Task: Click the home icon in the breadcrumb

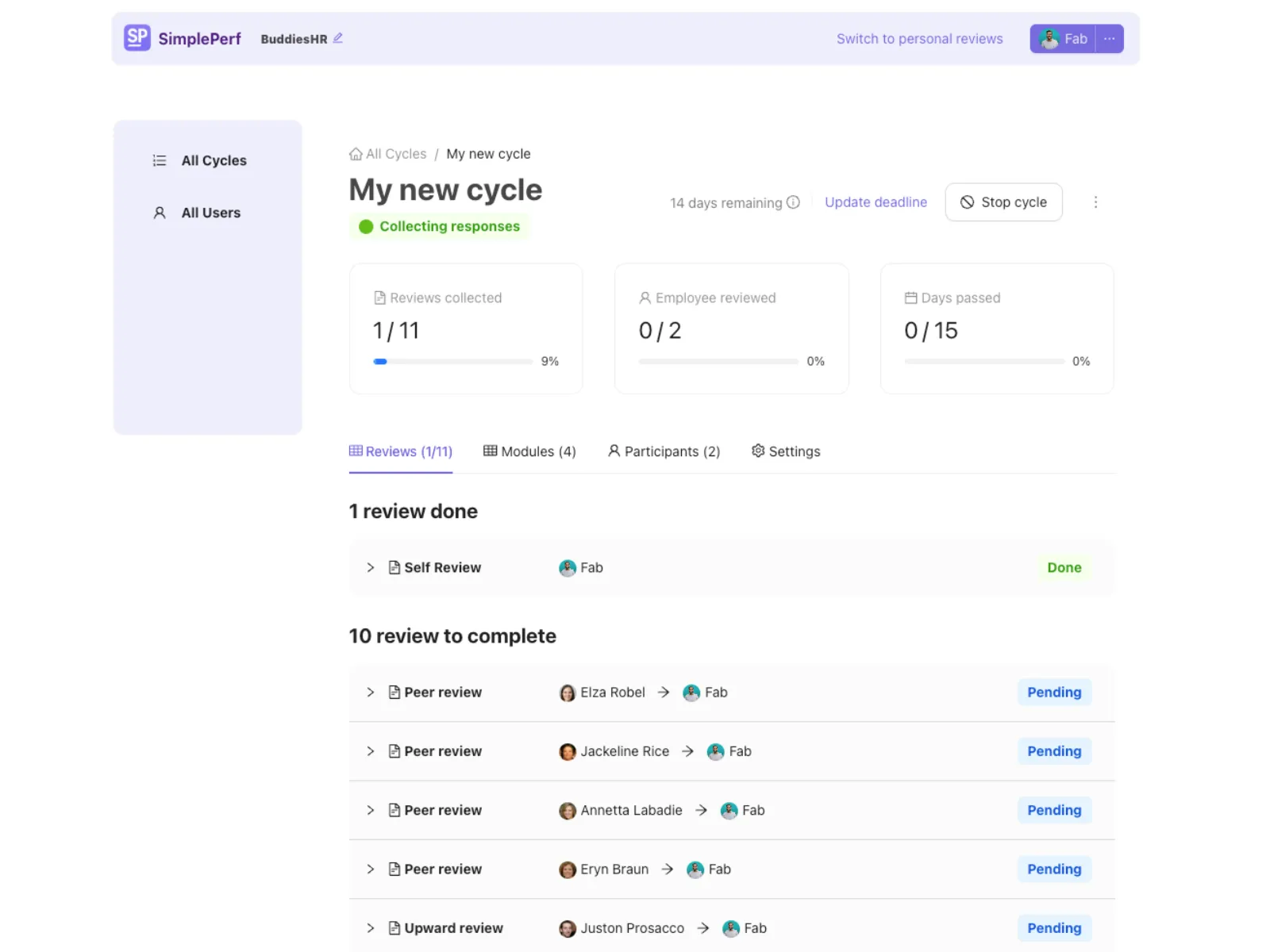Action: tap(356, 154)
